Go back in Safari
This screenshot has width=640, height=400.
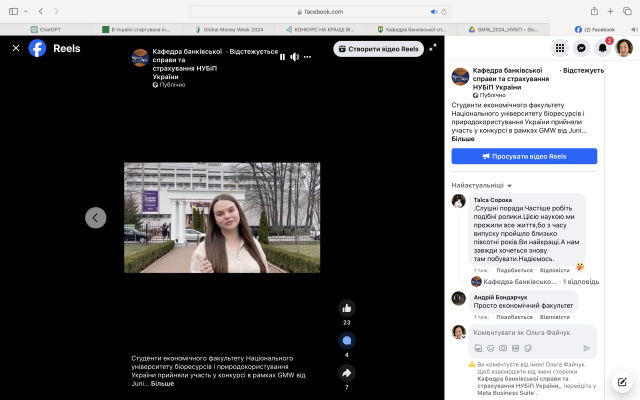click(x=41, y=11)
